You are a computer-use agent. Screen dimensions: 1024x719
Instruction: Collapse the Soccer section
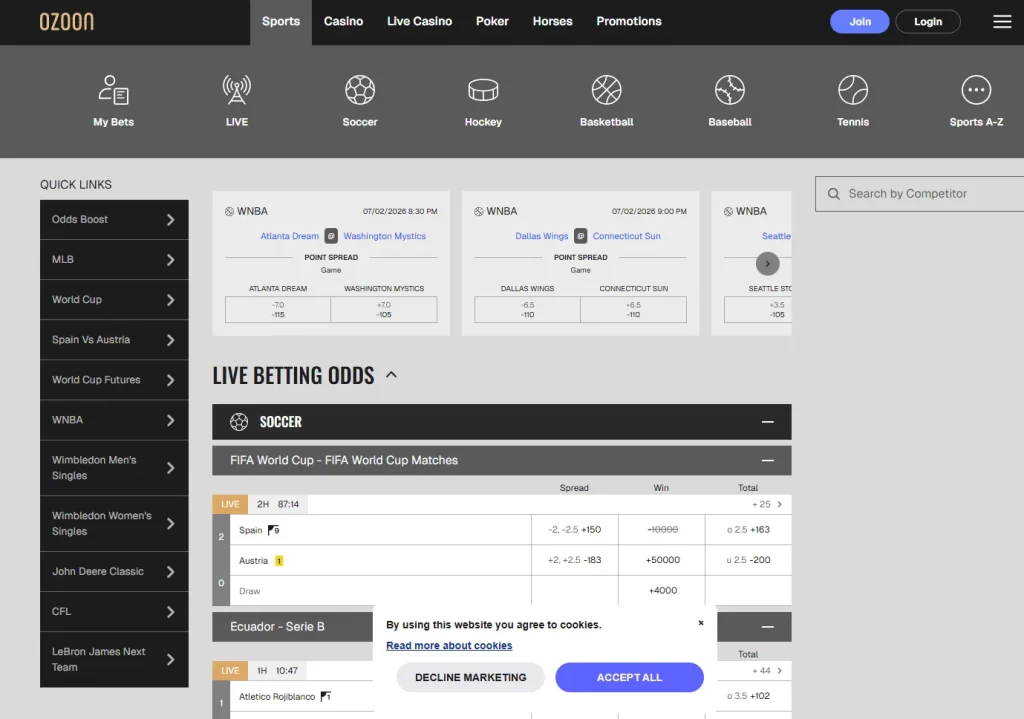767,422
